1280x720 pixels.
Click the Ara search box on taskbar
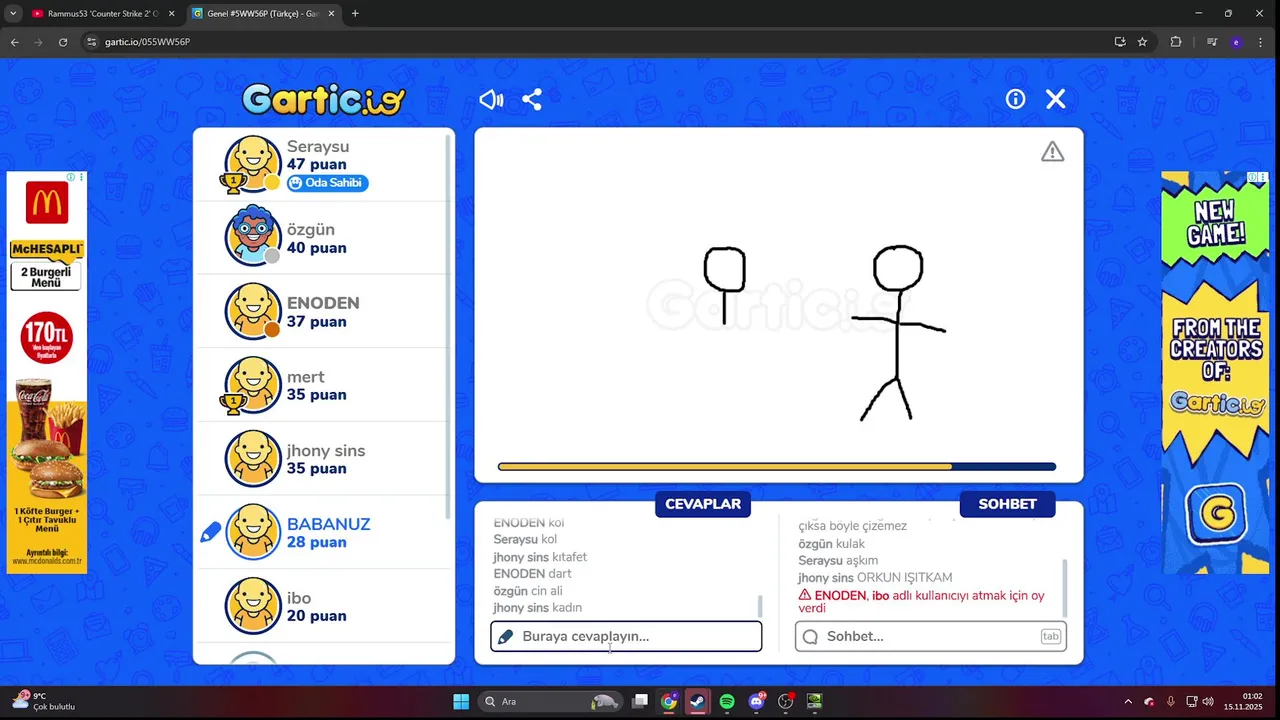[550, 701]
